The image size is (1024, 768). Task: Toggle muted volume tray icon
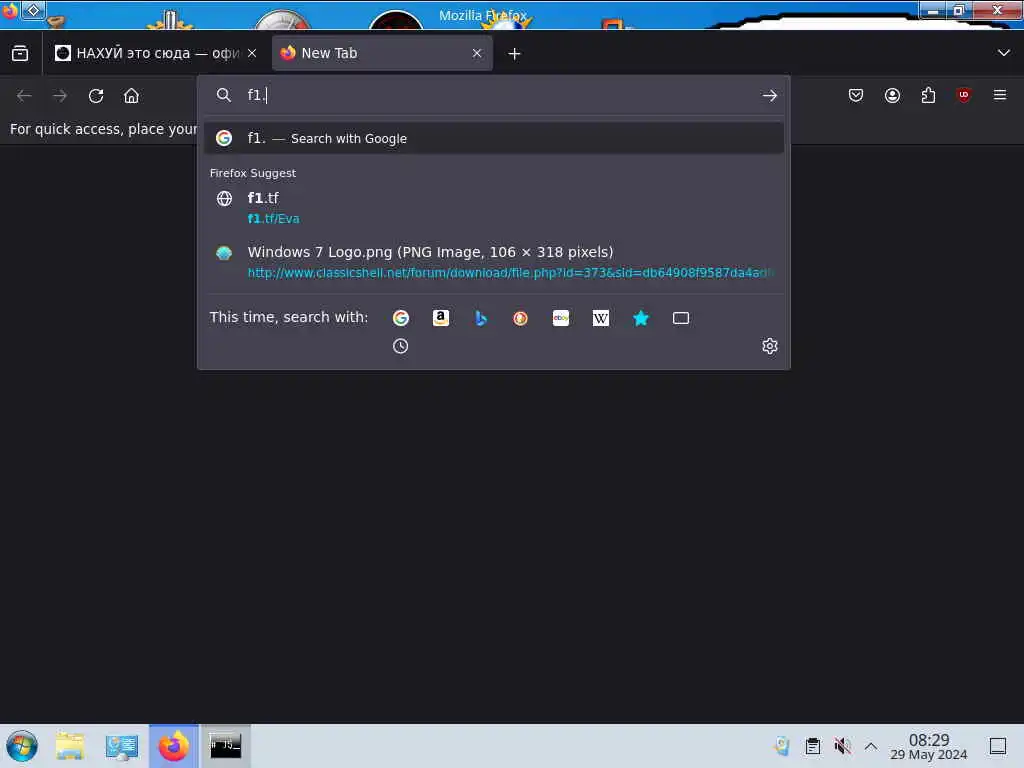click(842, 746)
